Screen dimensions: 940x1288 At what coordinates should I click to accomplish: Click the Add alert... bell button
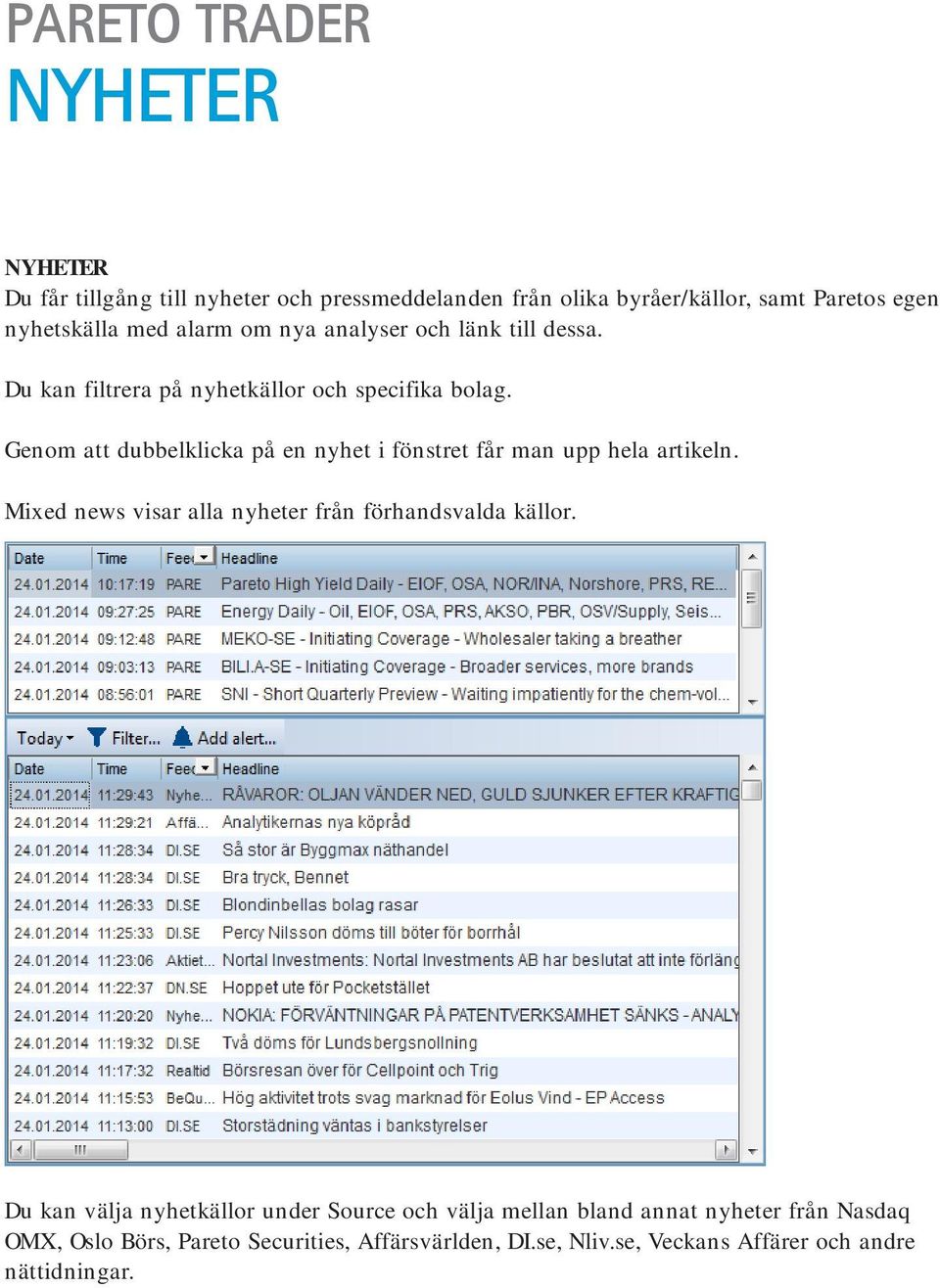tap(224, 739)
